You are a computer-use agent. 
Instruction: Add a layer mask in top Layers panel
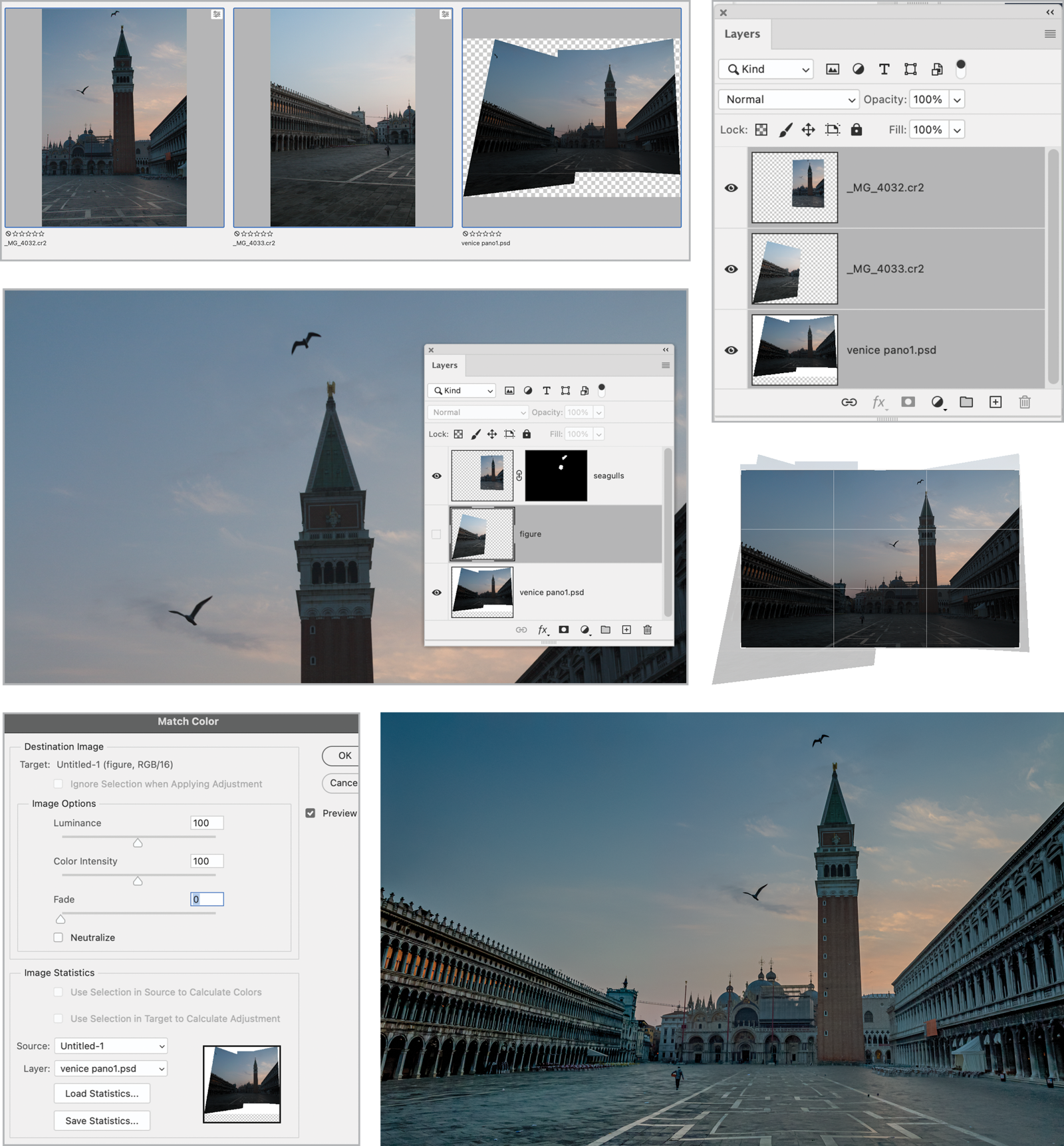(908, 402)
